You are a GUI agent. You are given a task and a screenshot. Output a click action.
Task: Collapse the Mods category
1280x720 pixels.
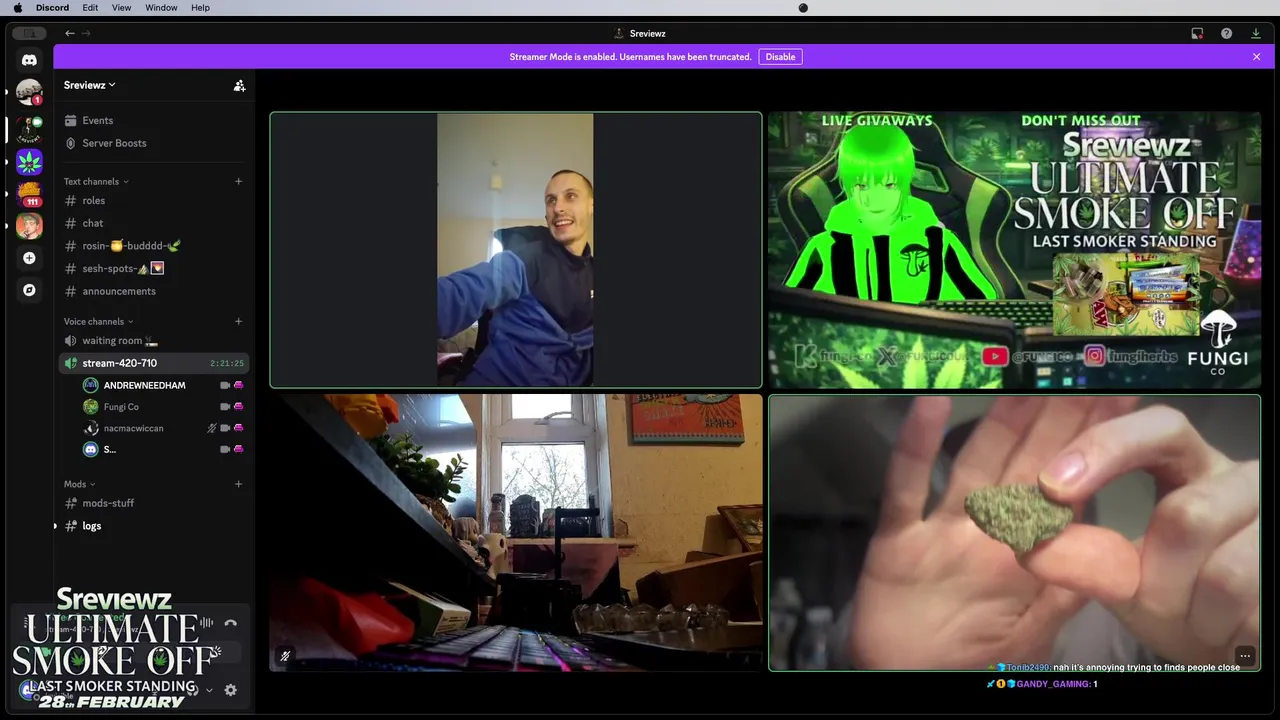coord(80,484)
